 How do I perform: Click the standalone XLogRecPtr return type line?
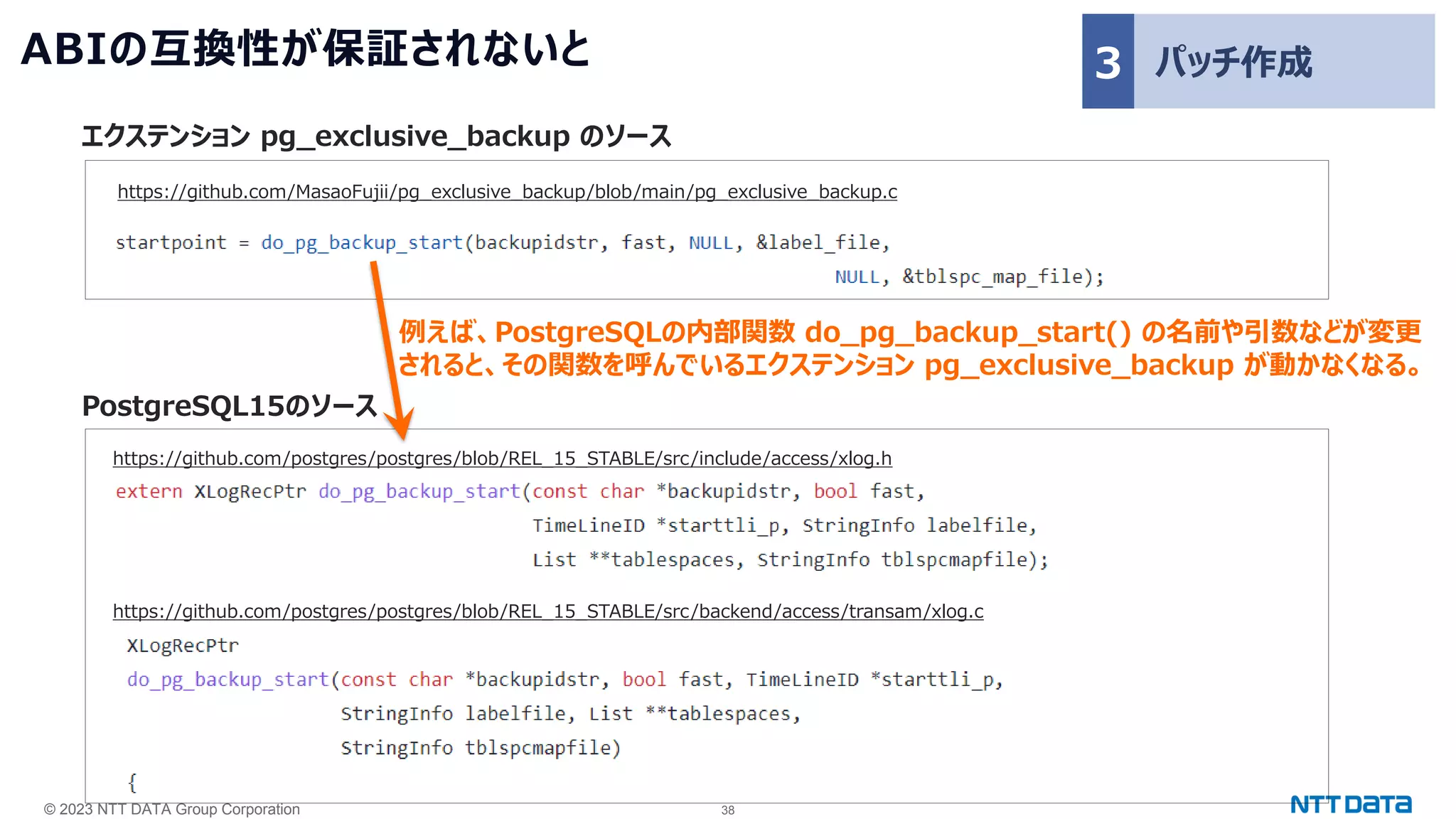pos(183,646)
